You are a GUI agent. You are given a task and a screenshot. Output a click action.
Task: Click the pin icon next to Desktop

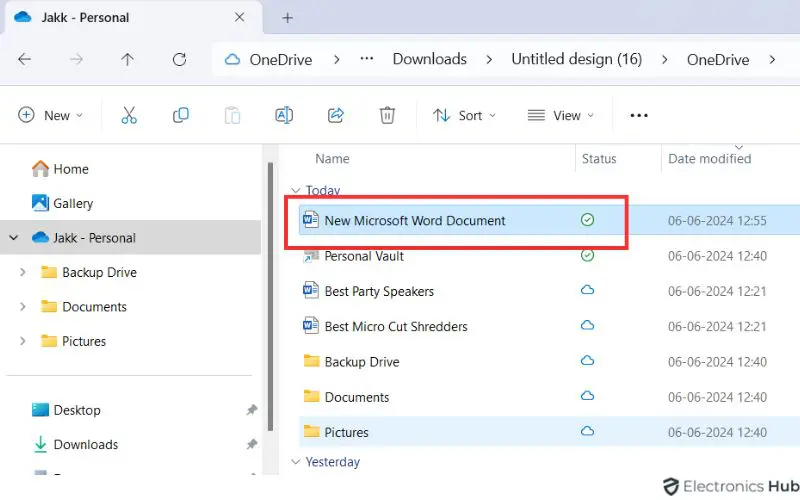click(x=252, y=410)
